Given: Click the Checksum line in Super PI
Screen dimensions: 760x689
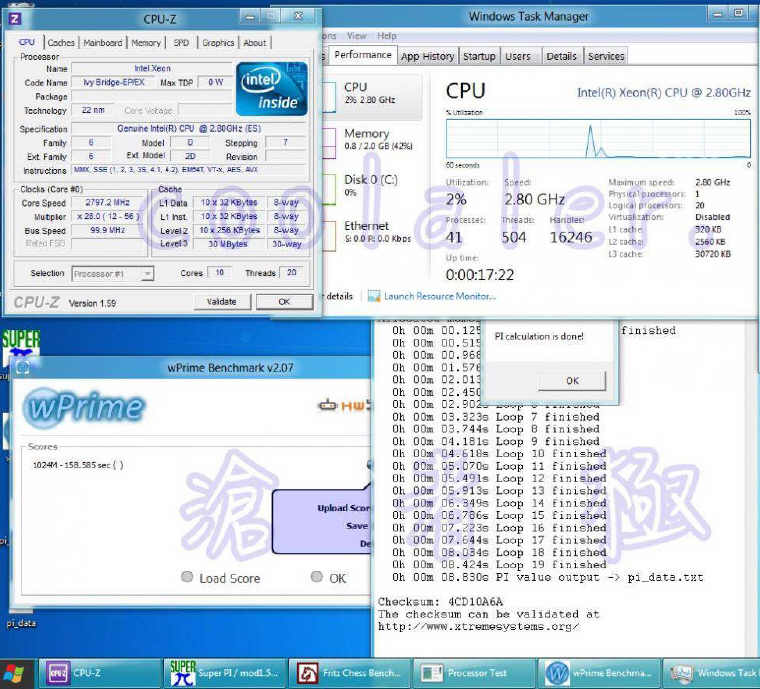Looking at the screenshot, I should click(x=440, y=601).
